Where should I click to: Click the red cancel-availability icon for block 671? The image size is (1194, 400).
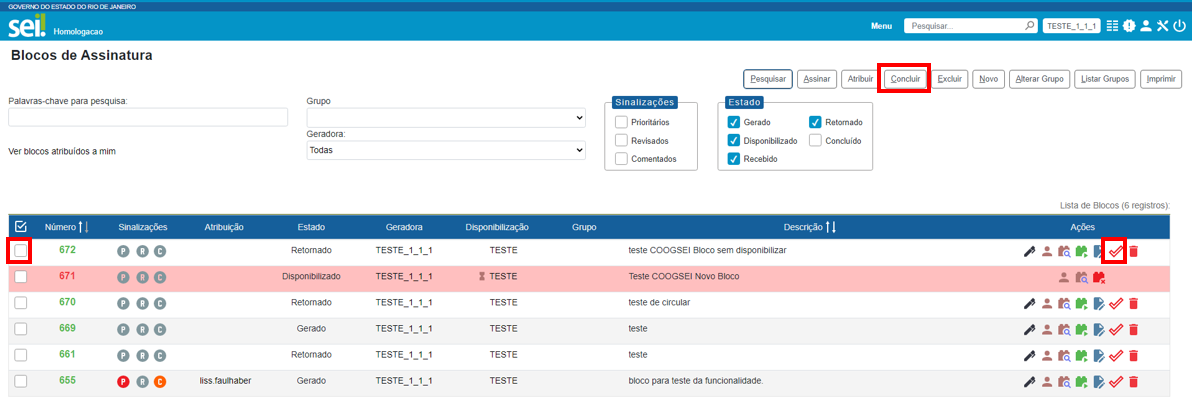(1099, 277)
